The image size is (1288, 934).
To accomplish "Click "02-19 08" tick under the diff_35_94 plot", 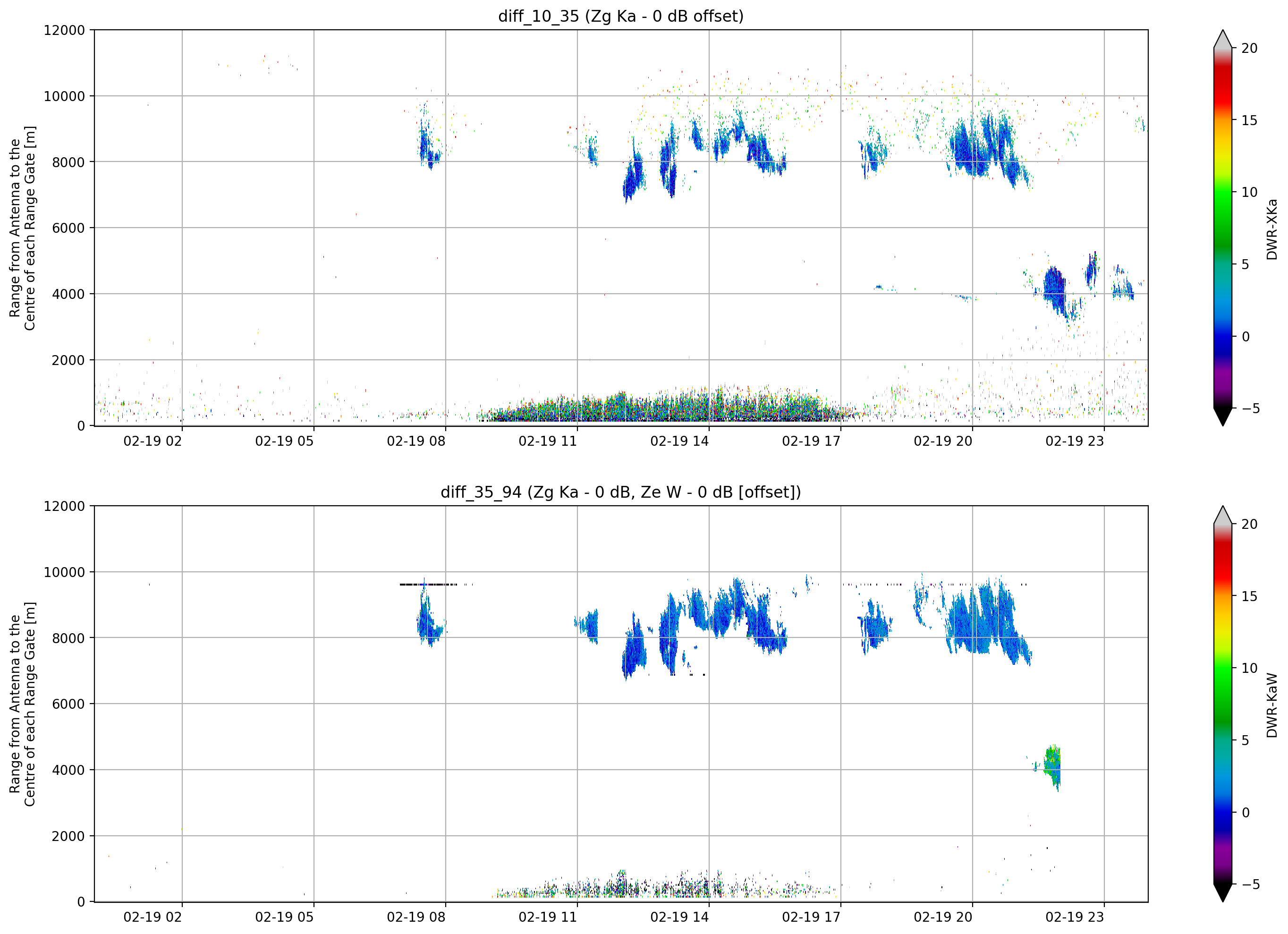I will (416, 917).
